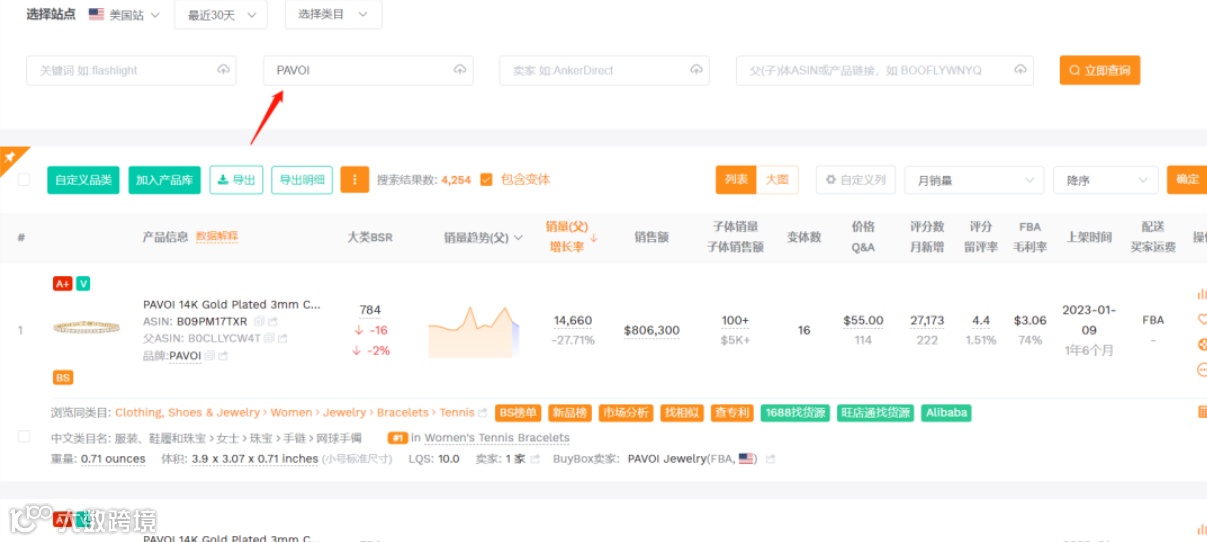This screenshot has width=1207, height=542.
Task: Click the heart favorite icon for first product
Action: 1201,320
